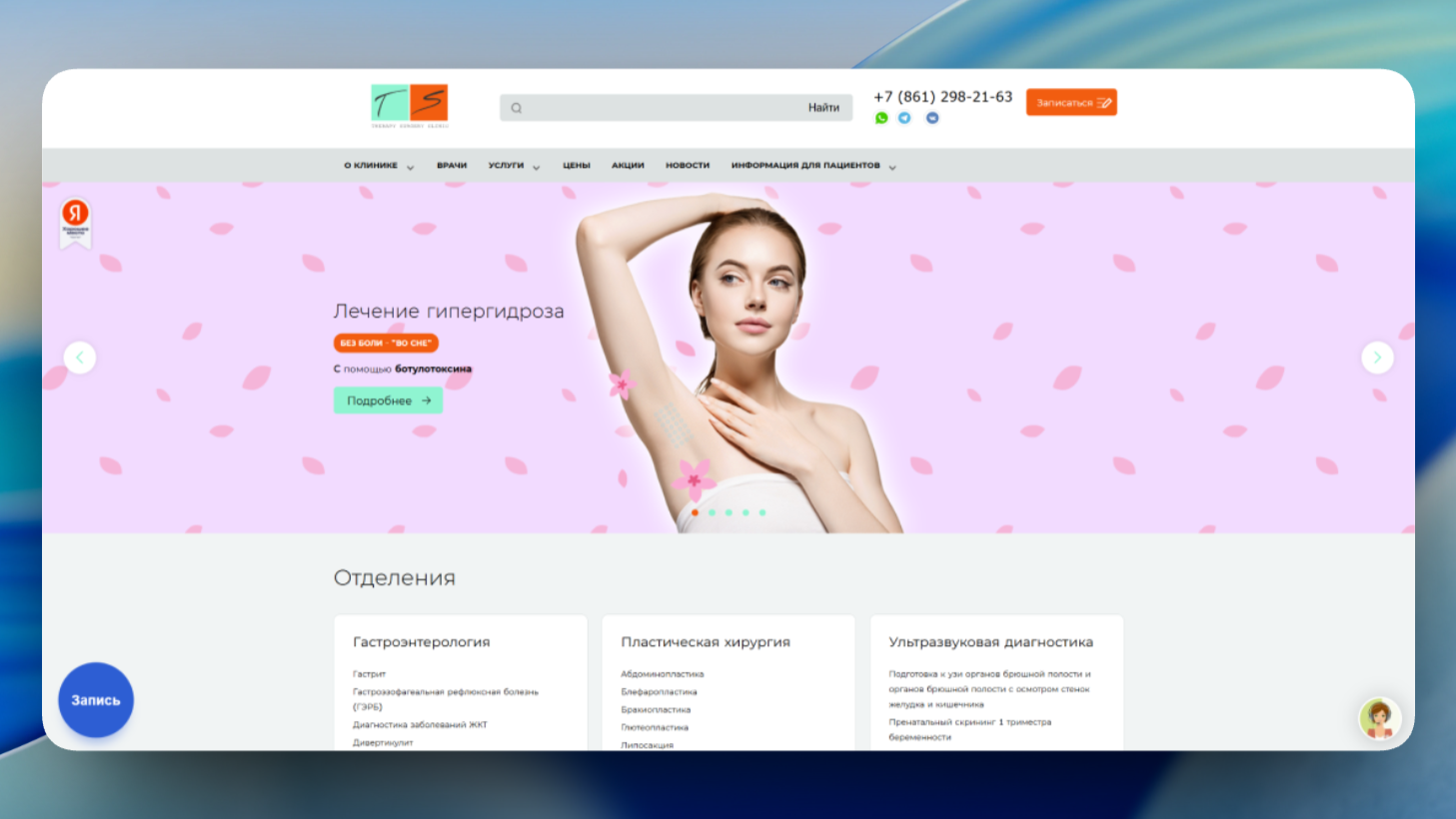Click the TS clinic logo
The width and height of the screenshot is (1456, 819).
click(x=410, y=106)
